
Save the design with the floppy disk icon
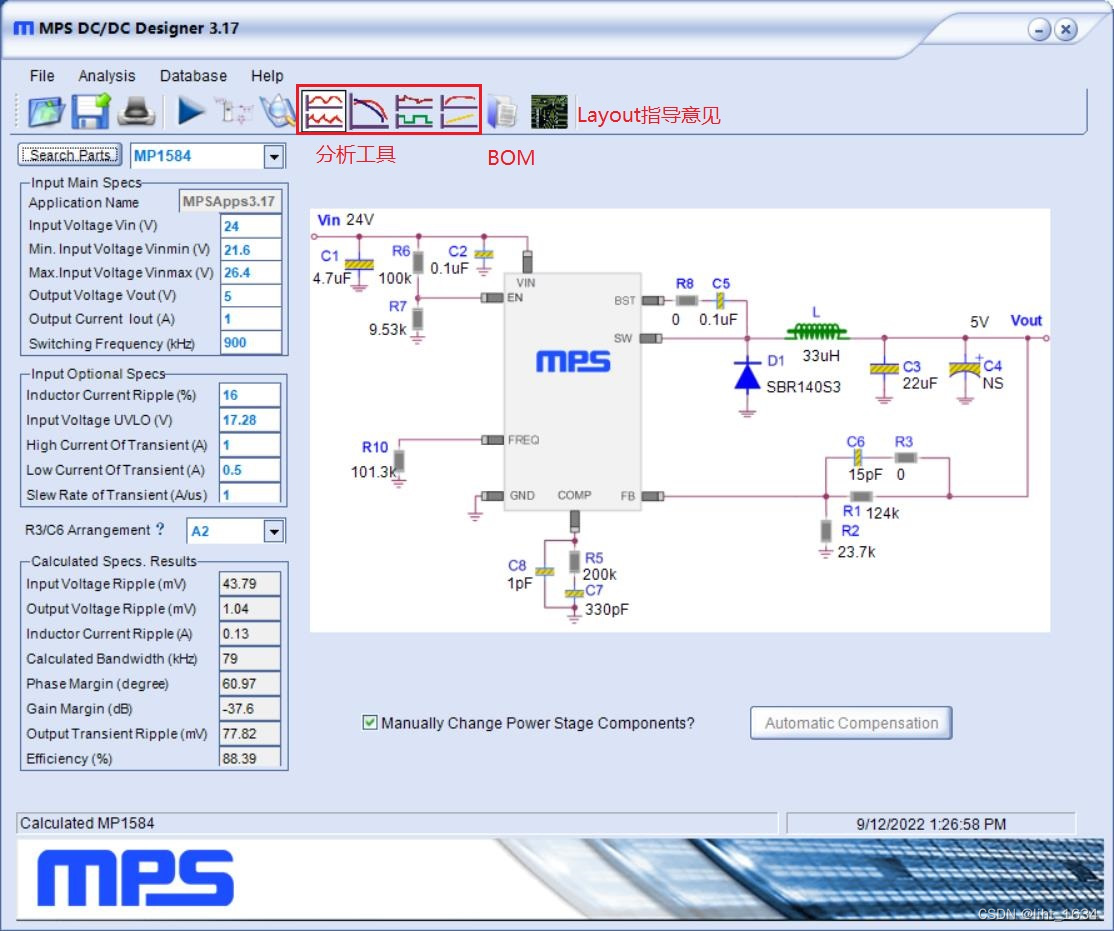pos(91,112)
